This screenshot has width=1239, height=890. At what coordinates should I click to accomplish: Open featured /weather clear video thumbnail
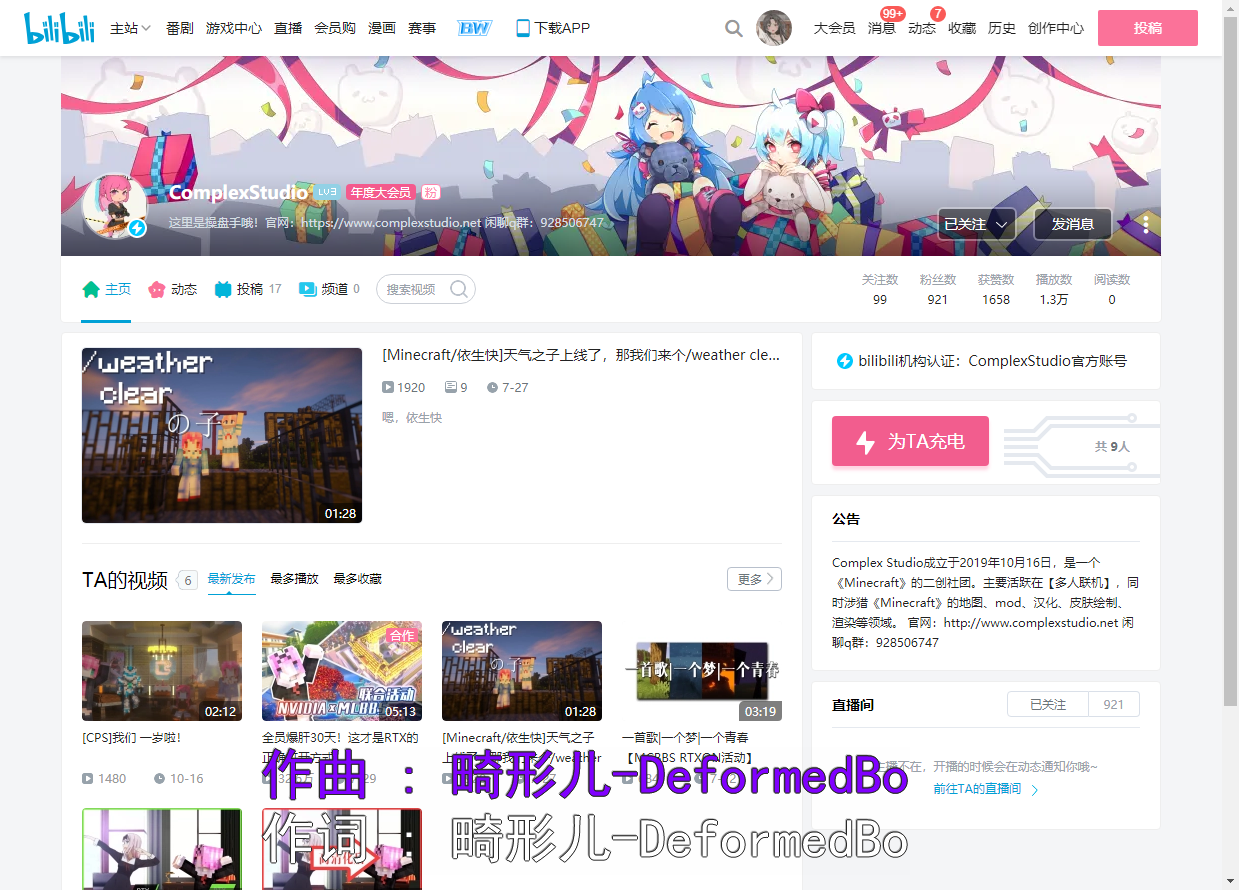pyautogui.click(x=222, y=435)
